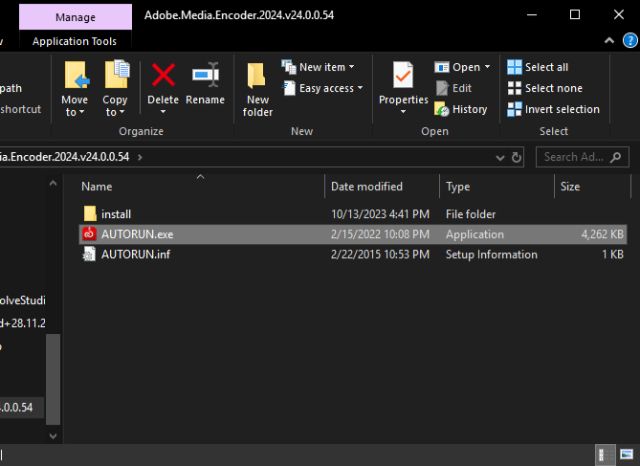Expand the Easy access dropdown arrow
This screenshot has height=466, width=640.
360,88
